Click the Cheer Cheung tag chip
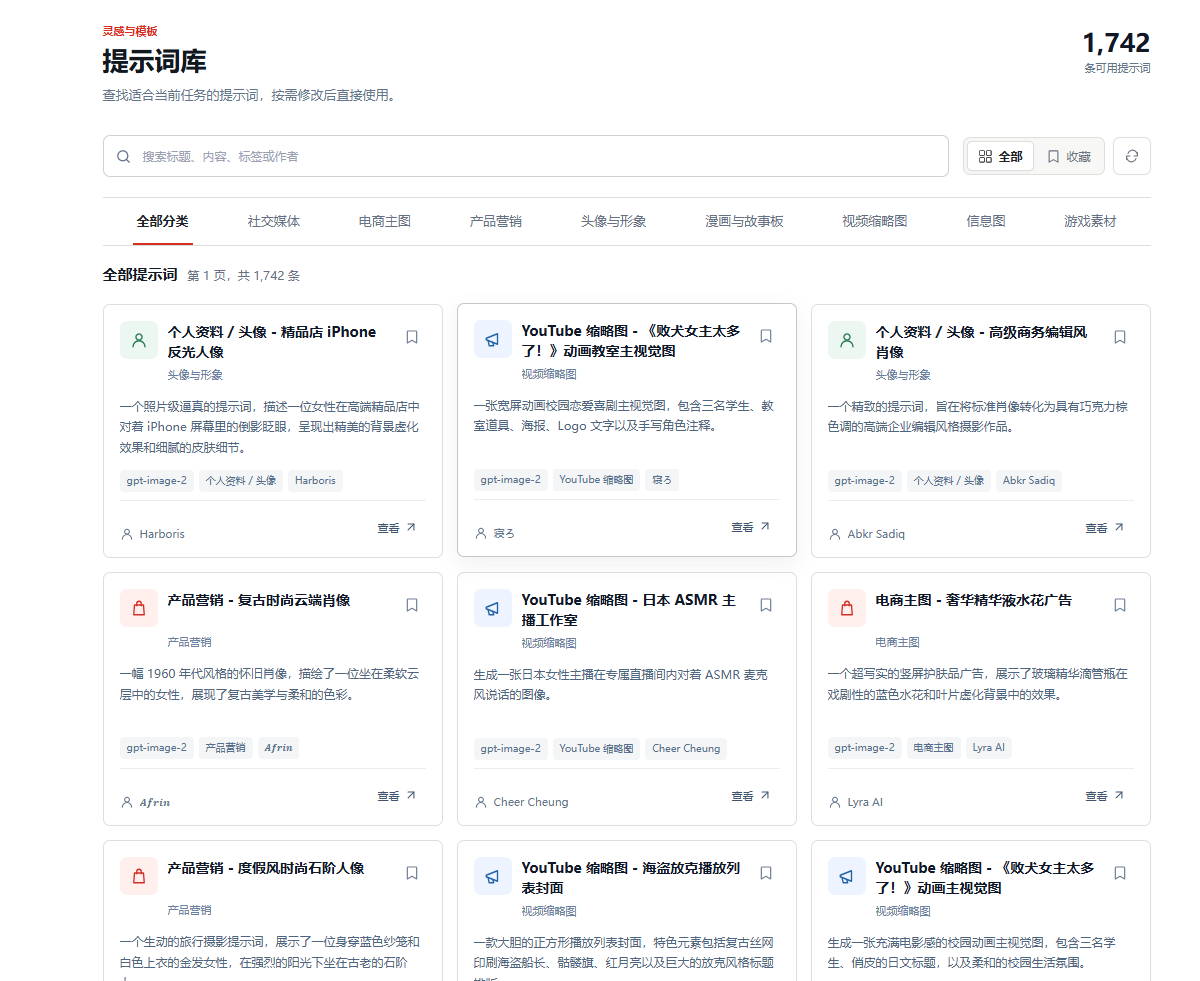This screenshot has width=1200, height=981. (x=686, y=748)
